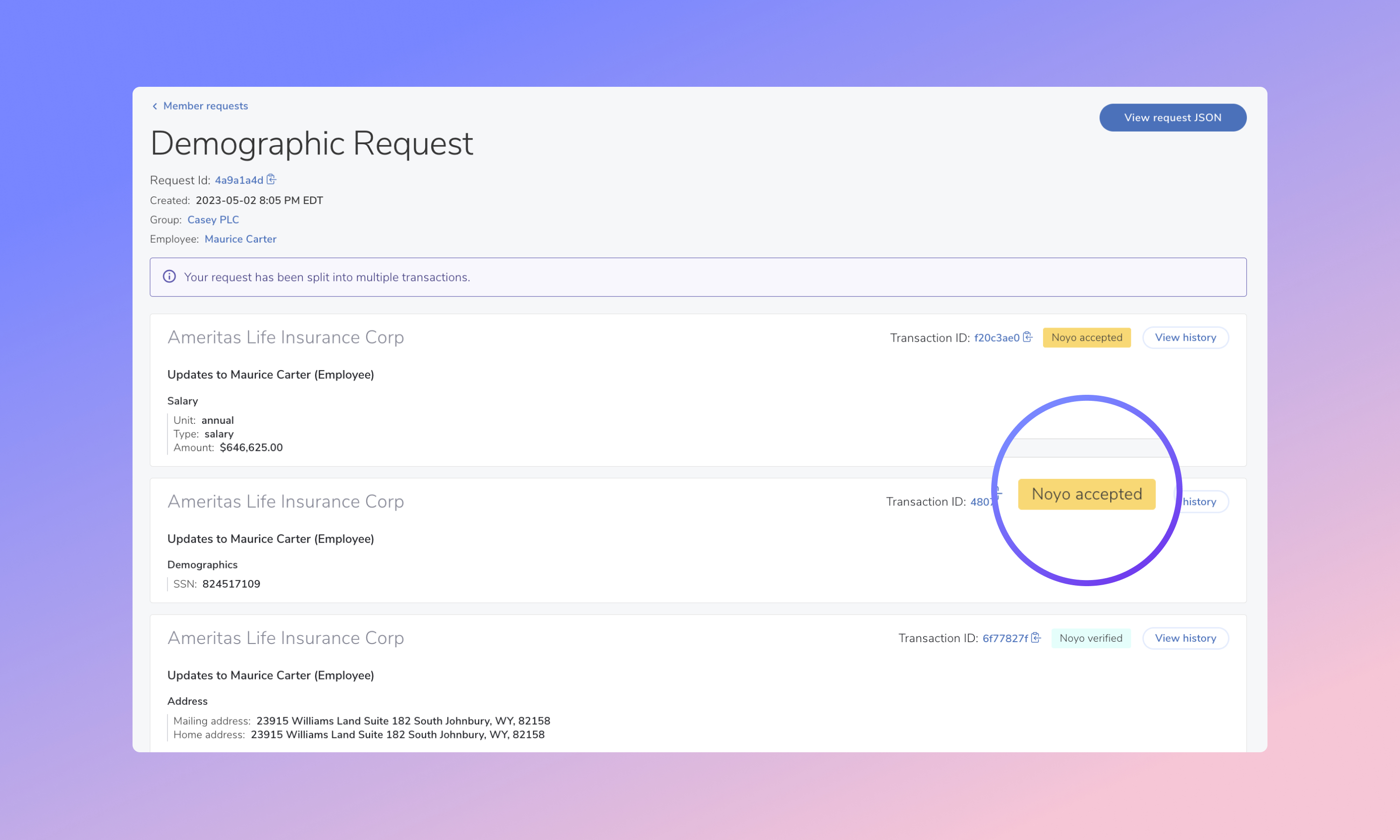Click the Salary section label
The image size is (1400, 840).
[x=183, y=401]
